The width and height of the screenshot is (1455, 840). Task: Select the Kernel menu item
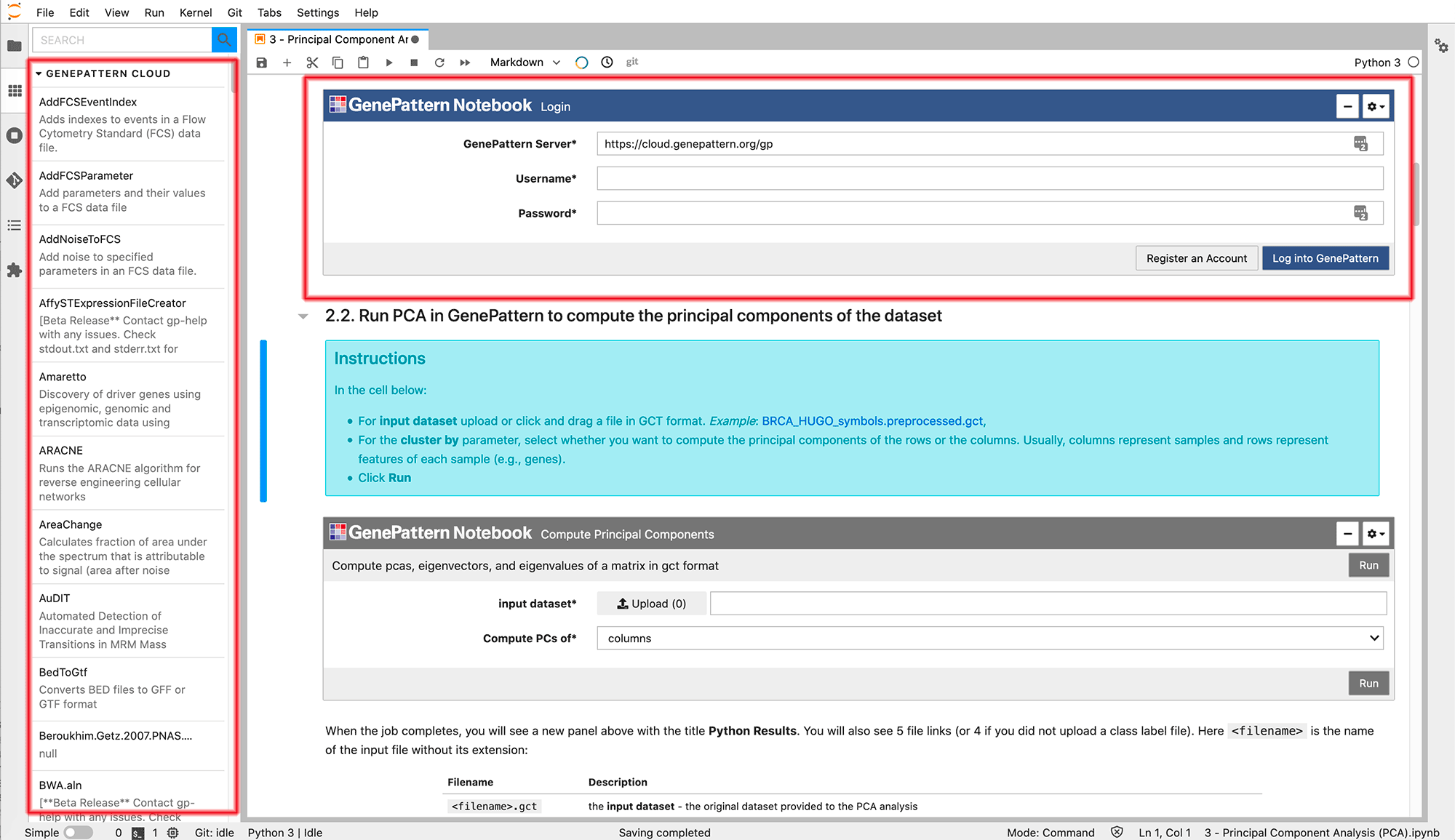[195, 12]
